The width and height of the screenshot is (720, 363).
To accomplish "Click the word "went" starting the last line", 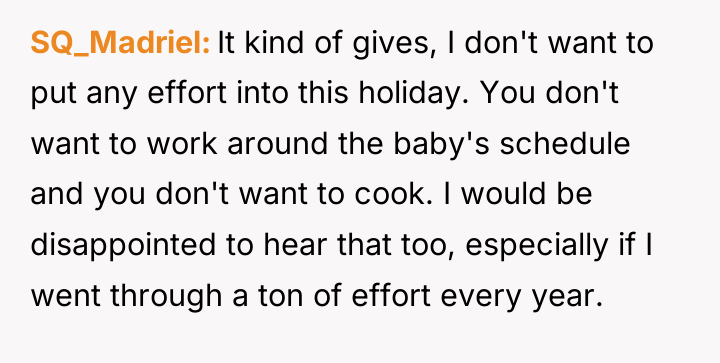I will coord(66,296).
